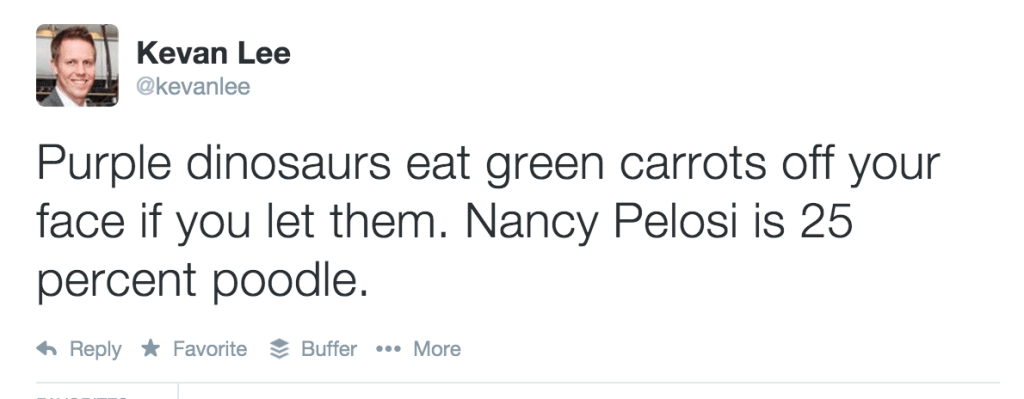Open Kevan Lee's profile photo avatar
The width and height of the screenshot is (1024, 399).
point(77,65)
